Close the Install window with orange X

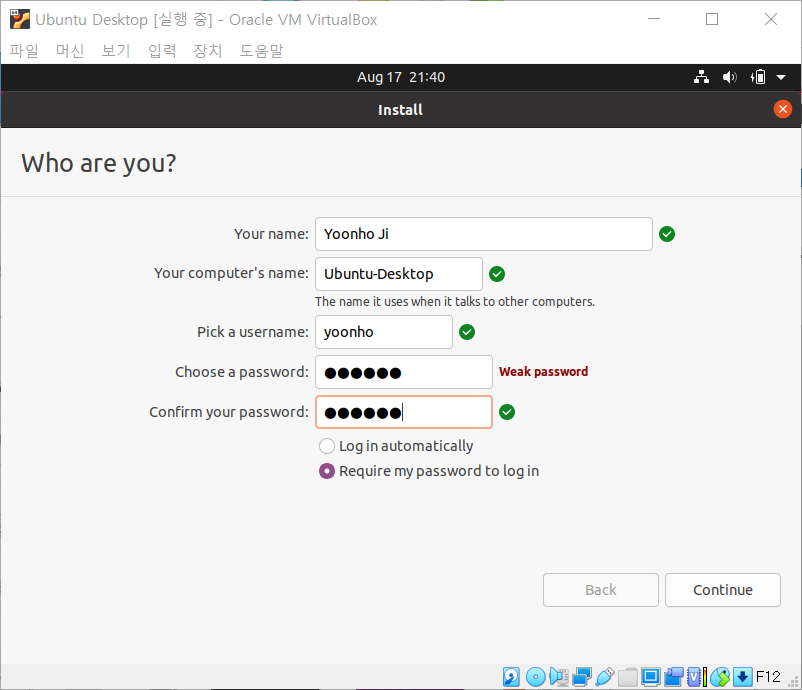pos(783,109)
